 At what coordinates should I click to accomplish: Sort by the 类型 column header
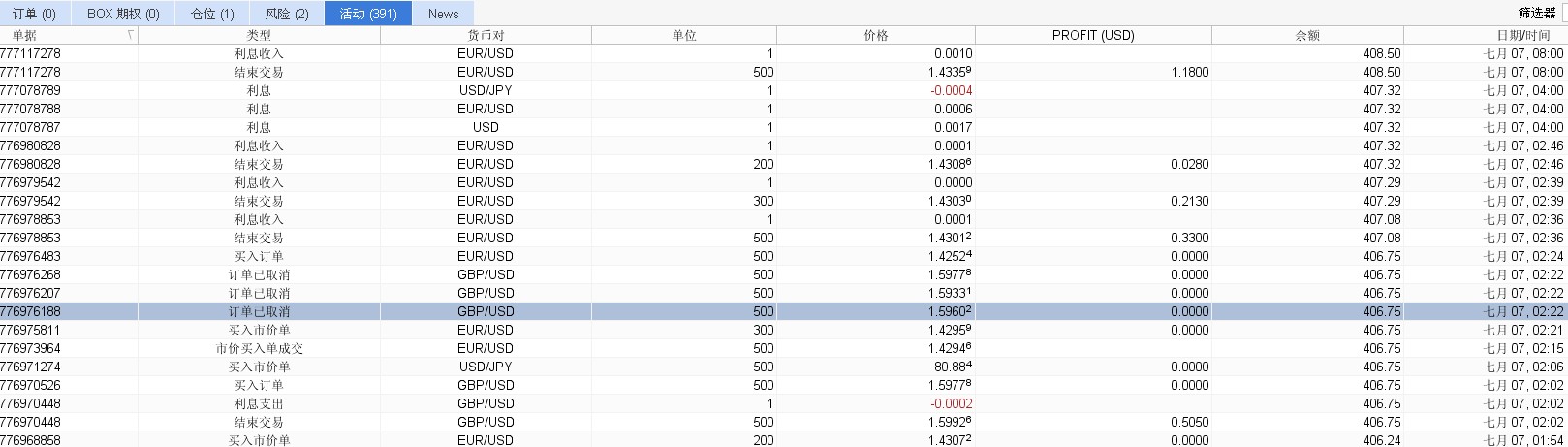click(259, 35)
